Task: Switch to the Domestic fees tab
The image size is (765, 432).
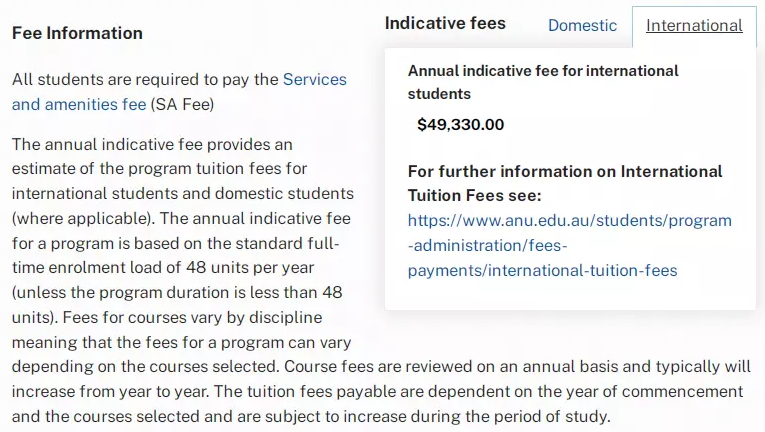Action: [x=582, y=26]
